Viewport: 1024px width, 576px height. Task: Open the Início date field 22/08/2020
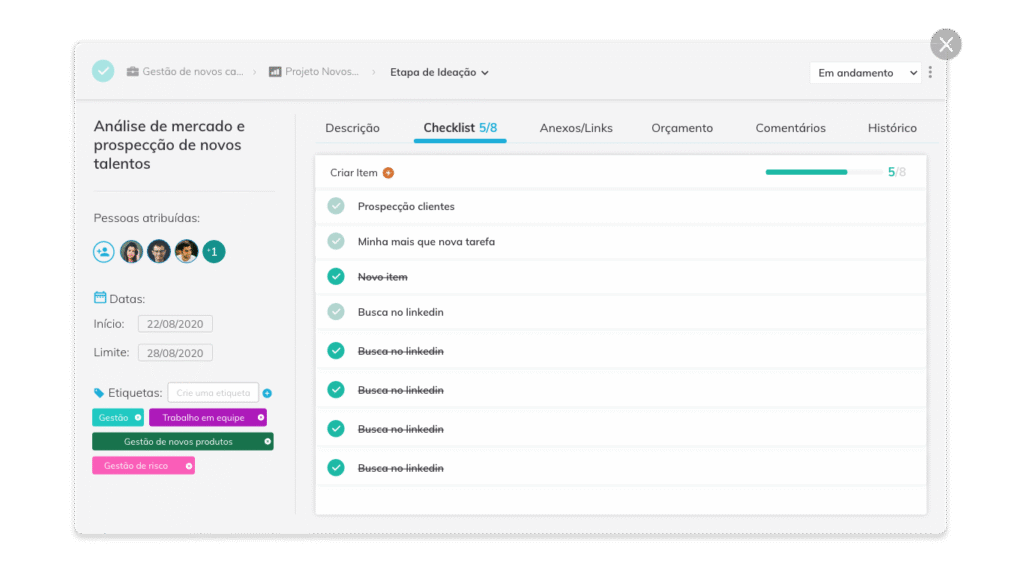(175, 324)
